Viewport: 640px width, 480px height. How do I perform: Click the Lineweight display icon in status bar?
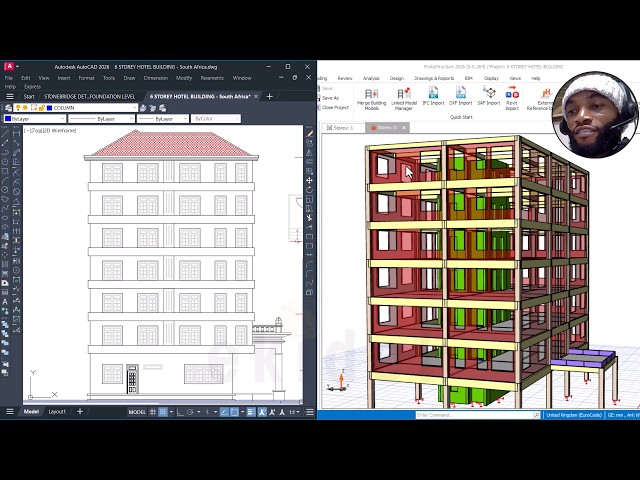(x=251, y=412)
